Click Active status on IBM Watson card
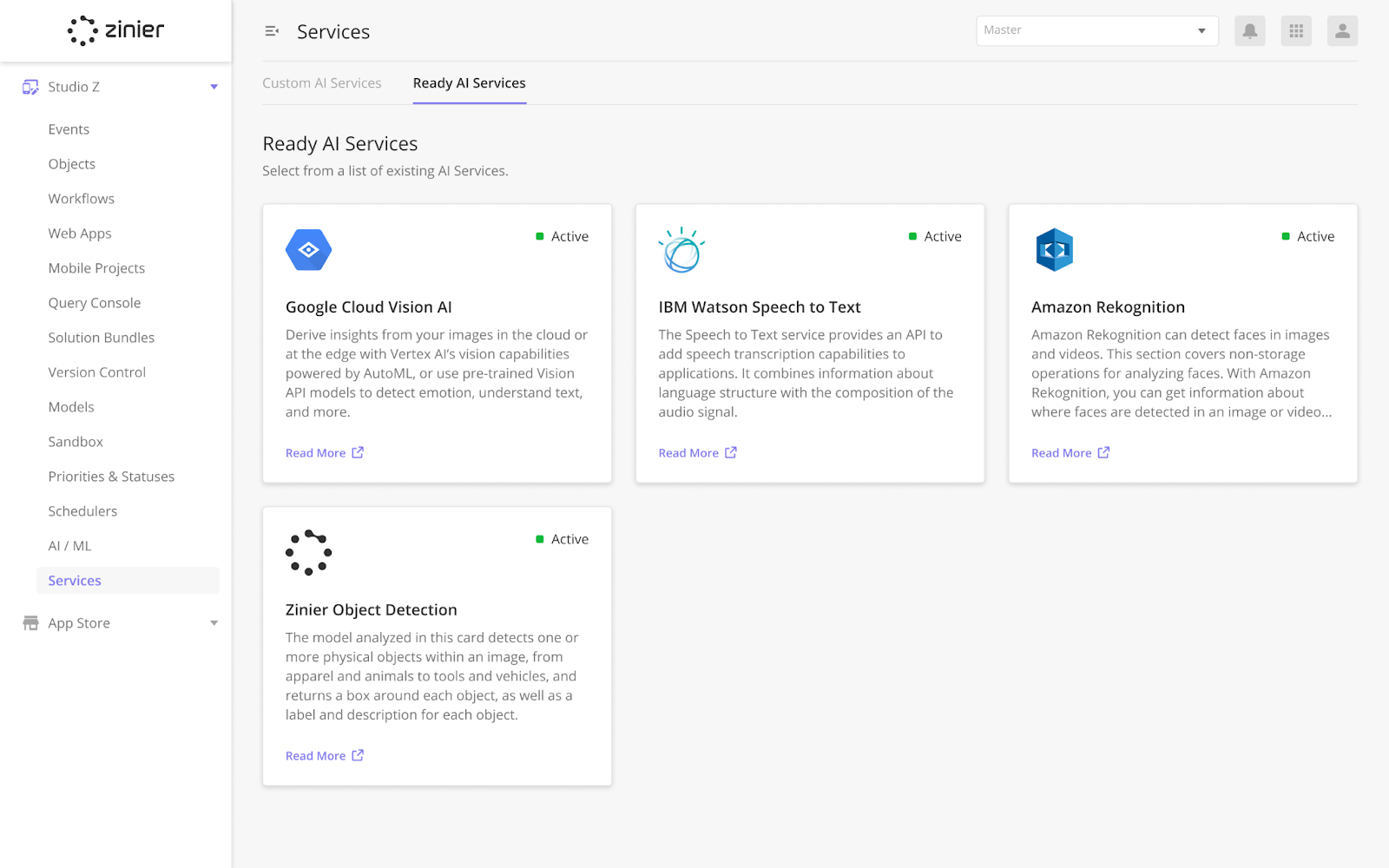 point(935,236)
